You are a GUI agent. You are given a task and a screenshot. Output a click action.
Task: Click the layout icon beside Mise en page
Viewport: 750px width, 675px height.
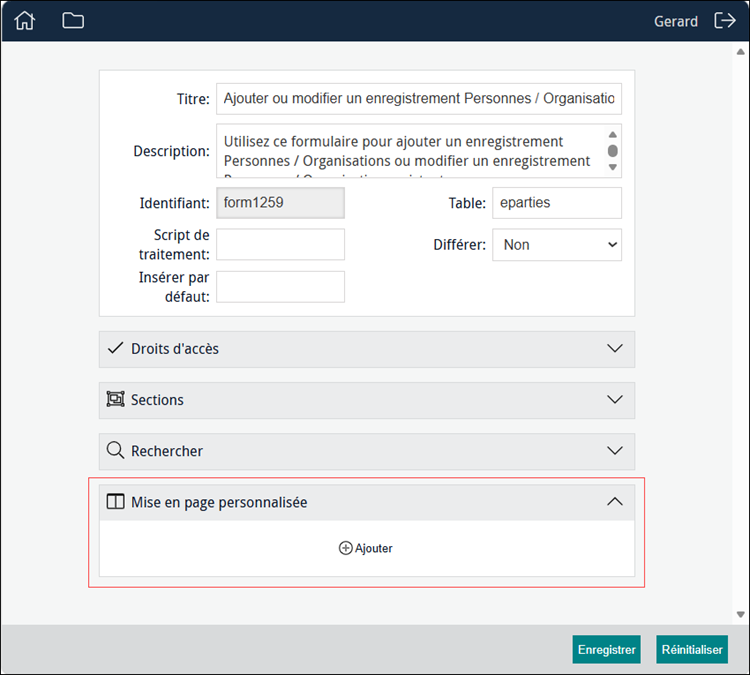point(115,501)
